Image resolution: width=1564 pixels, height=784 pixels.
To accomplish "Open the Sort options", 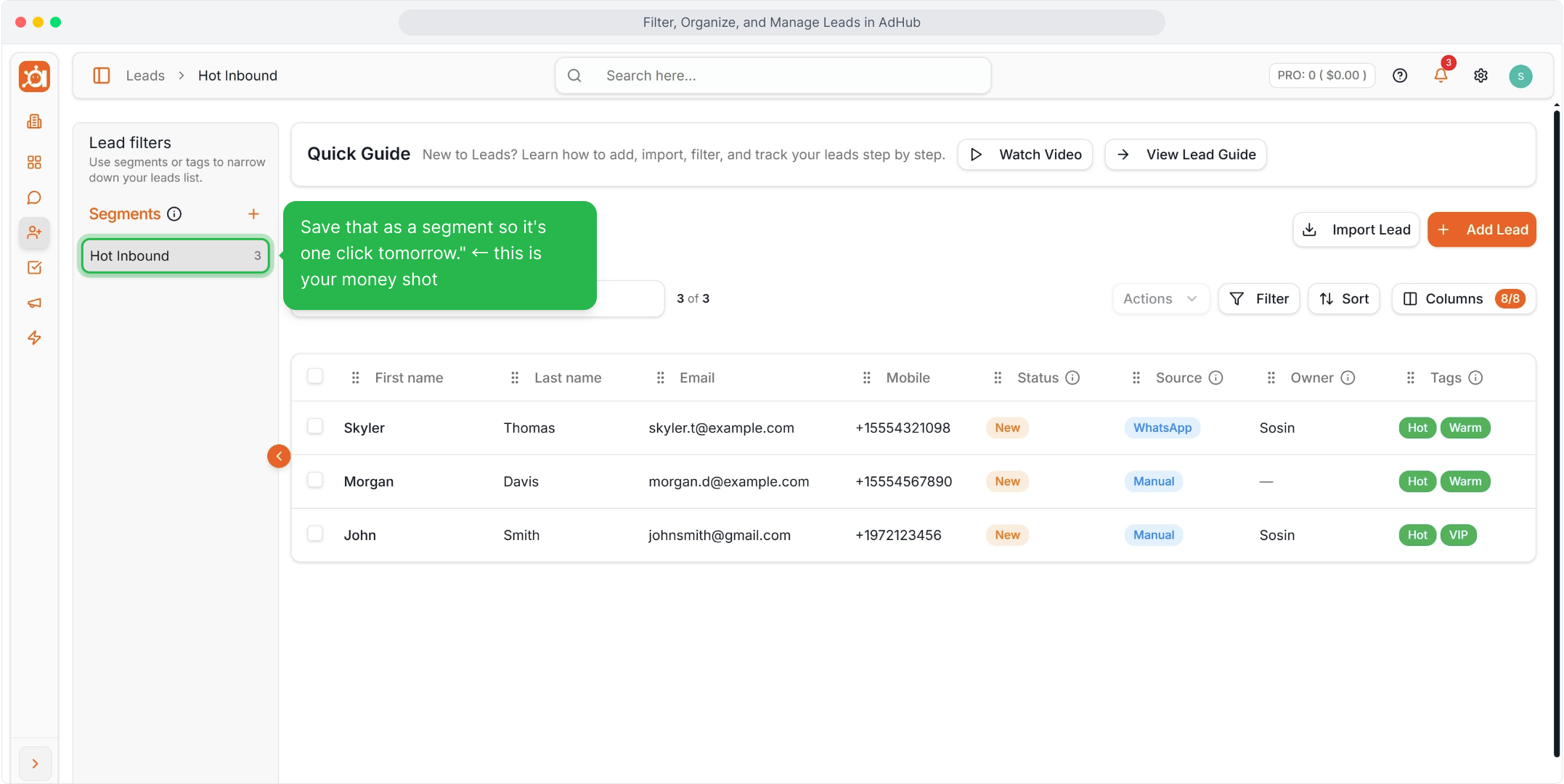I will tap(1343, 298).
